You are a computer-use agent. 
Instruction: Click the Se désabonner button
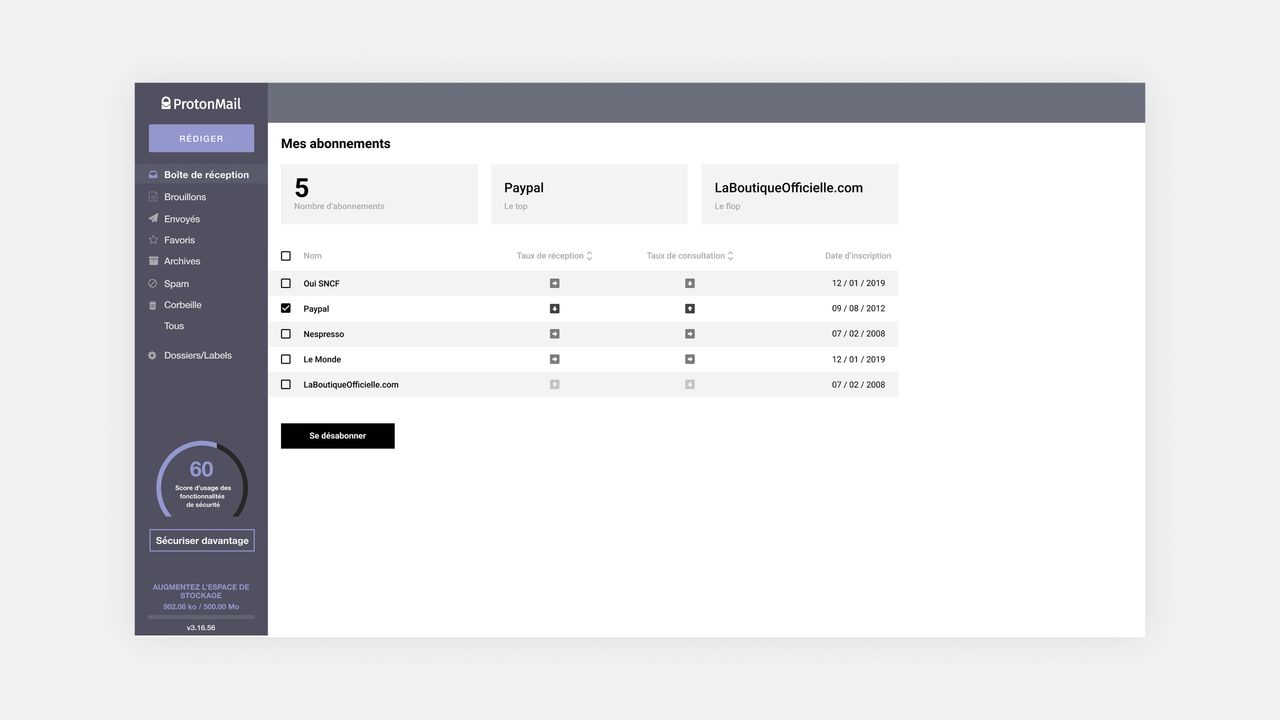coord(338,436)
